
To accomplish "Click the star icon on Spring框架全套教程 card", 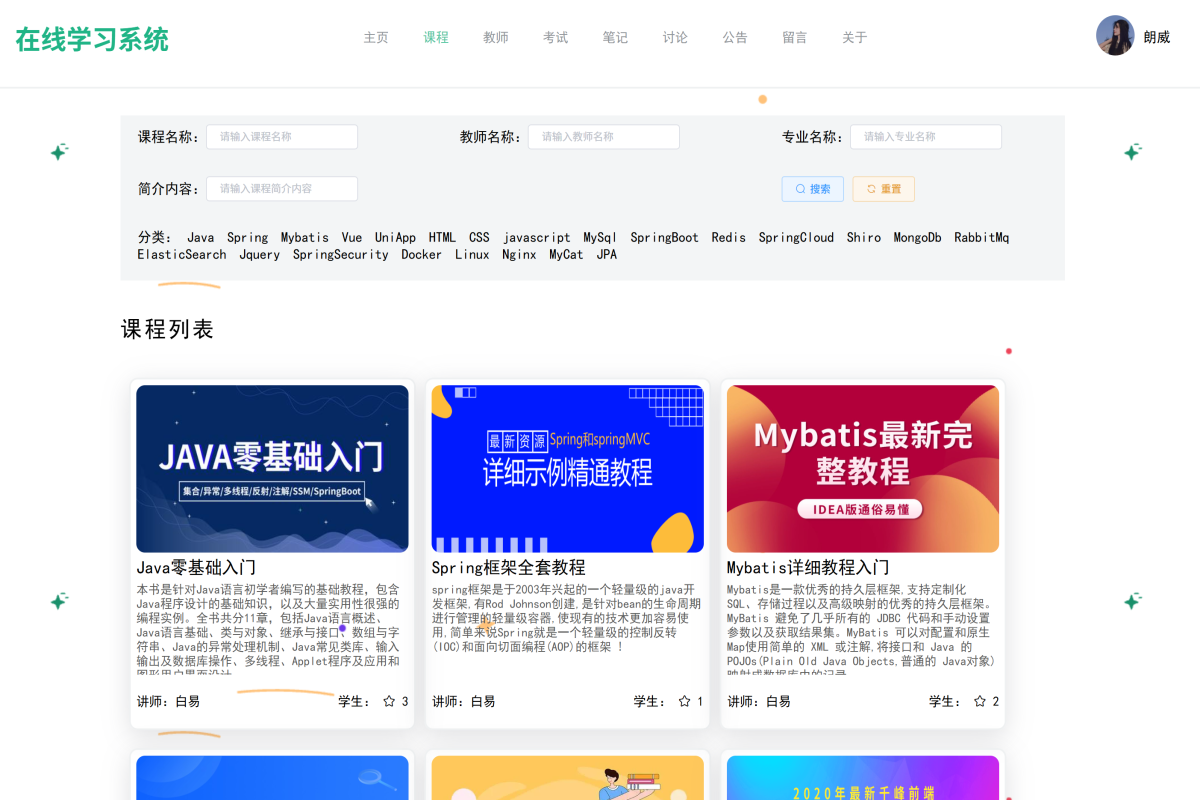I will (x=683, y=701).
